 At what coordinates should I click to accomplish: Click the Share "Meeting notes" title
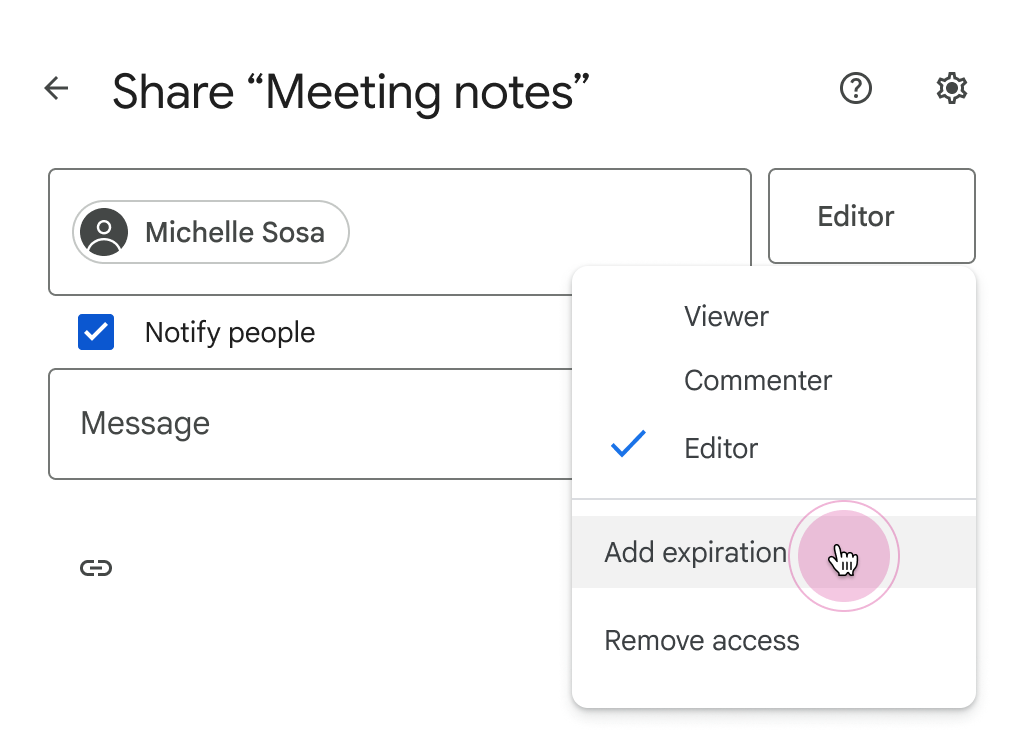tap(350, 92)
